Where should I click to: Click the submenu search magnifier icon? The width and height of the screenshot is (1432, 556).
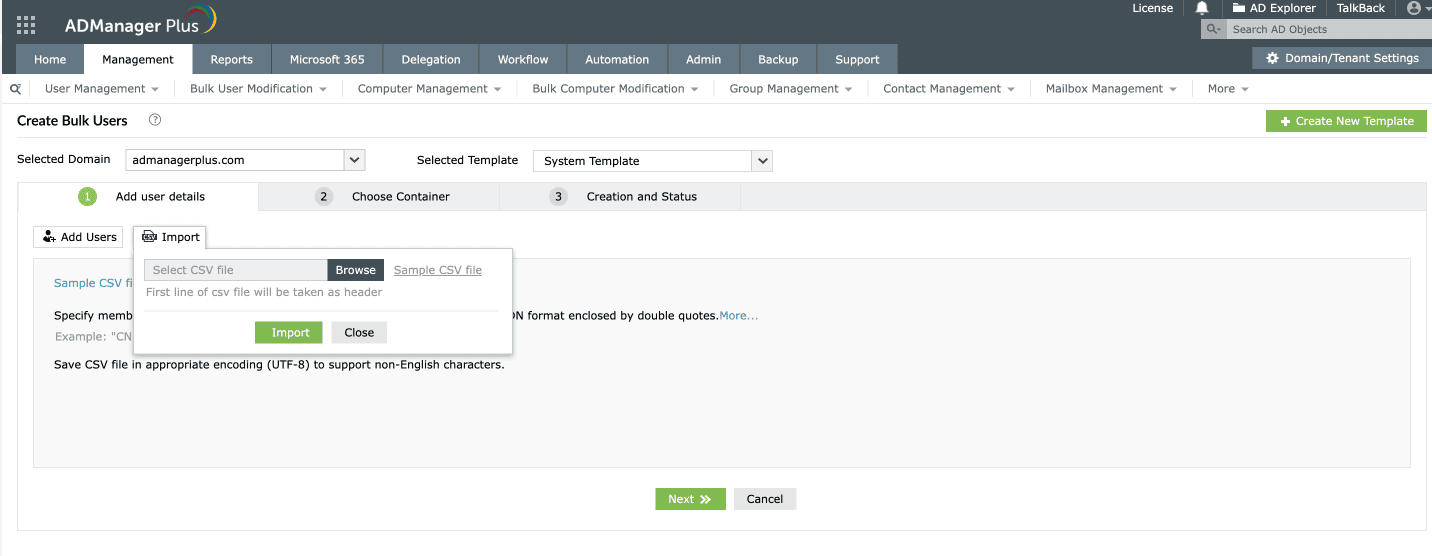[15, 89]
